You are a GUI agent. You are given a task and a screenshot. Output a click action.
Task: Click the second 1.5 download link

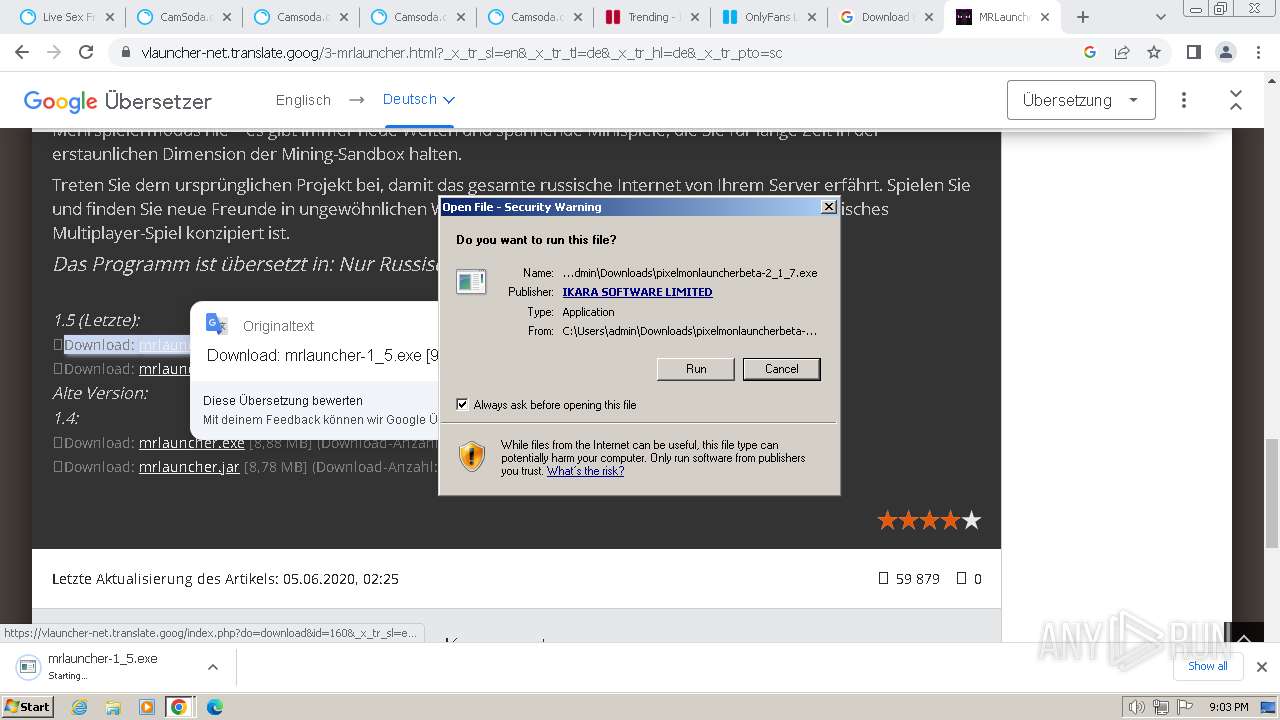[164, 368]
